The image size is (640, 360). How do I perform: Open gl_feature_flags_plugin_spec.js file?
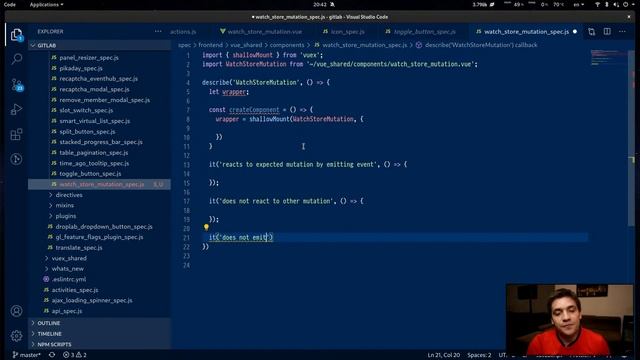tap(99, 237)
